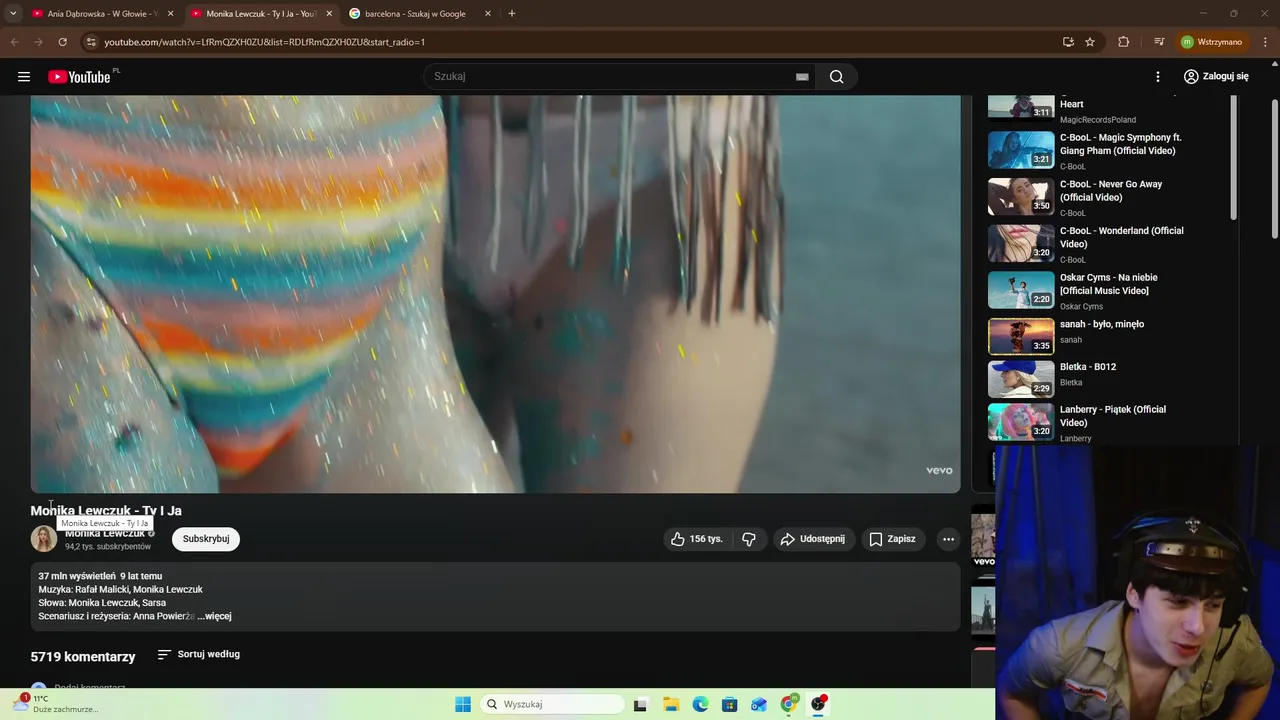Screen dimensions: 1280x720
Task: Open YouTube settings three-dot menu
Action: click(1158, 77)
